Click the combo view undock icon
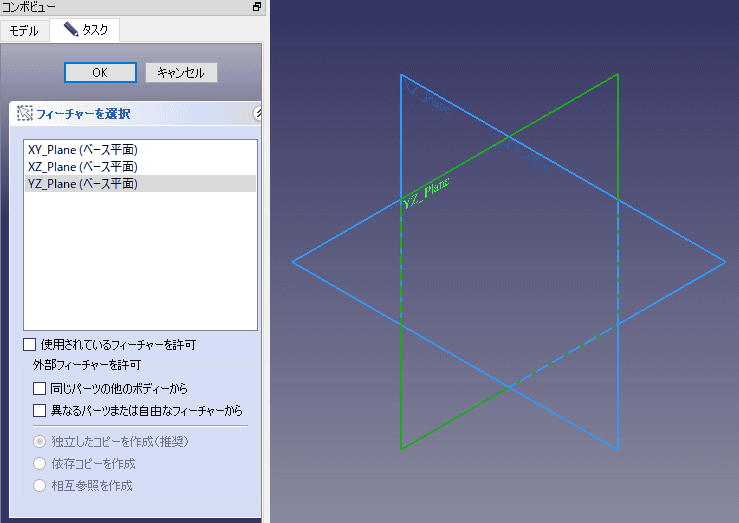 pyautogui.click(x=257, y=7)
